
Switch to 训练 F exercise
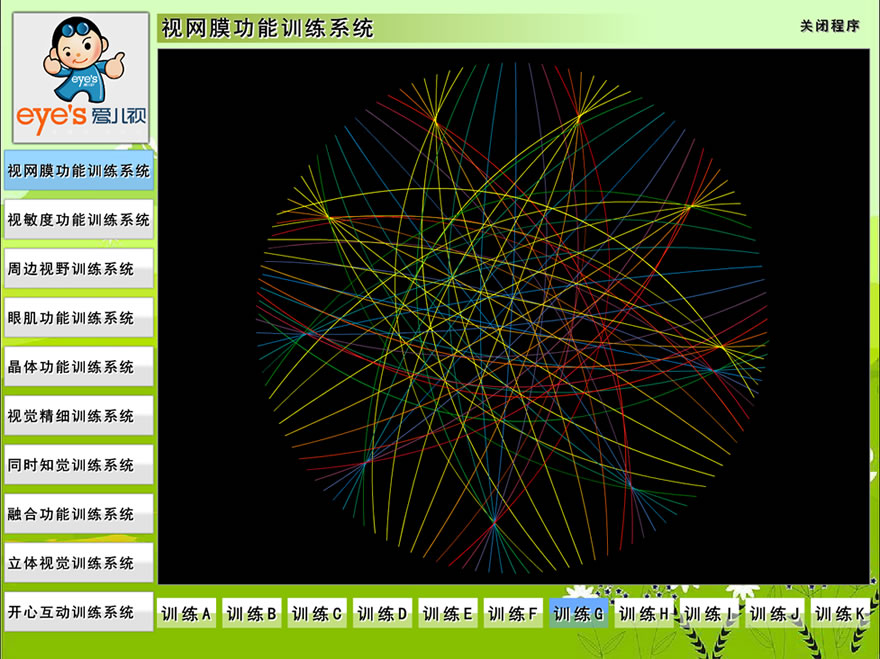click(514, 613)
